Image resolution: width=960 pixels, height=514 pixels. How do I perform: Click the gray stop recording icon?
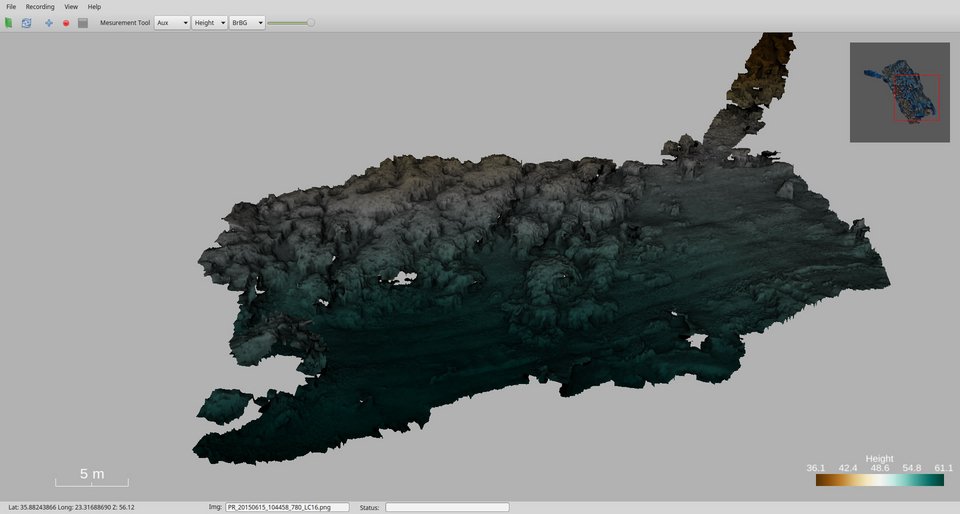tap(83, 22)
